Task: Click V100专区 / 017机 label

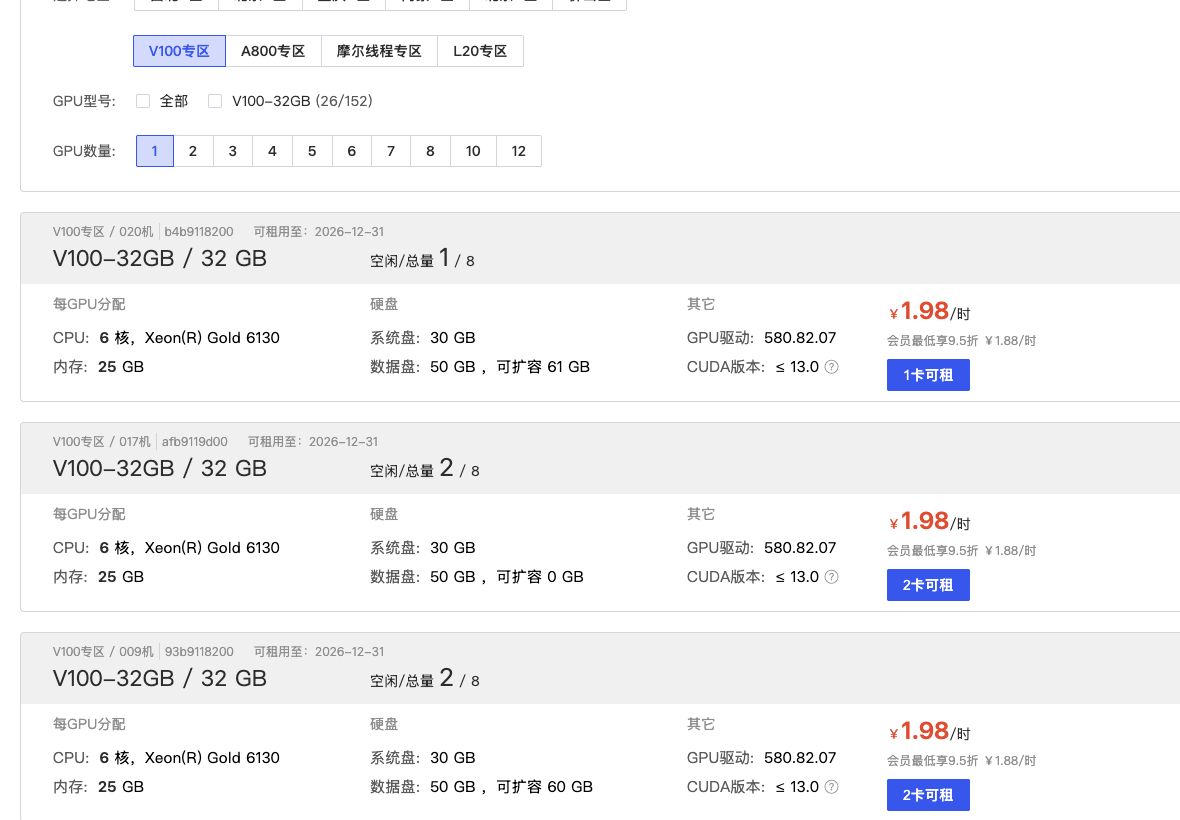Action: [102, 442]
